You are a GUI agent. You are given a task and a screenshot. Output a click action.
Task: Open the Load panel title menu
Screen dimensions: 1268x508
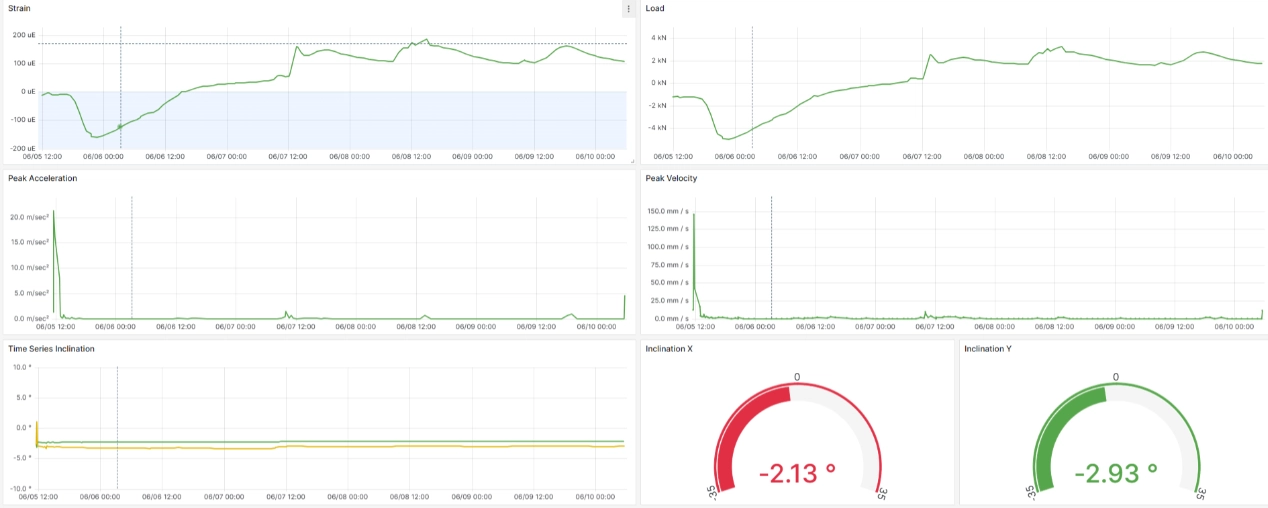655,9
